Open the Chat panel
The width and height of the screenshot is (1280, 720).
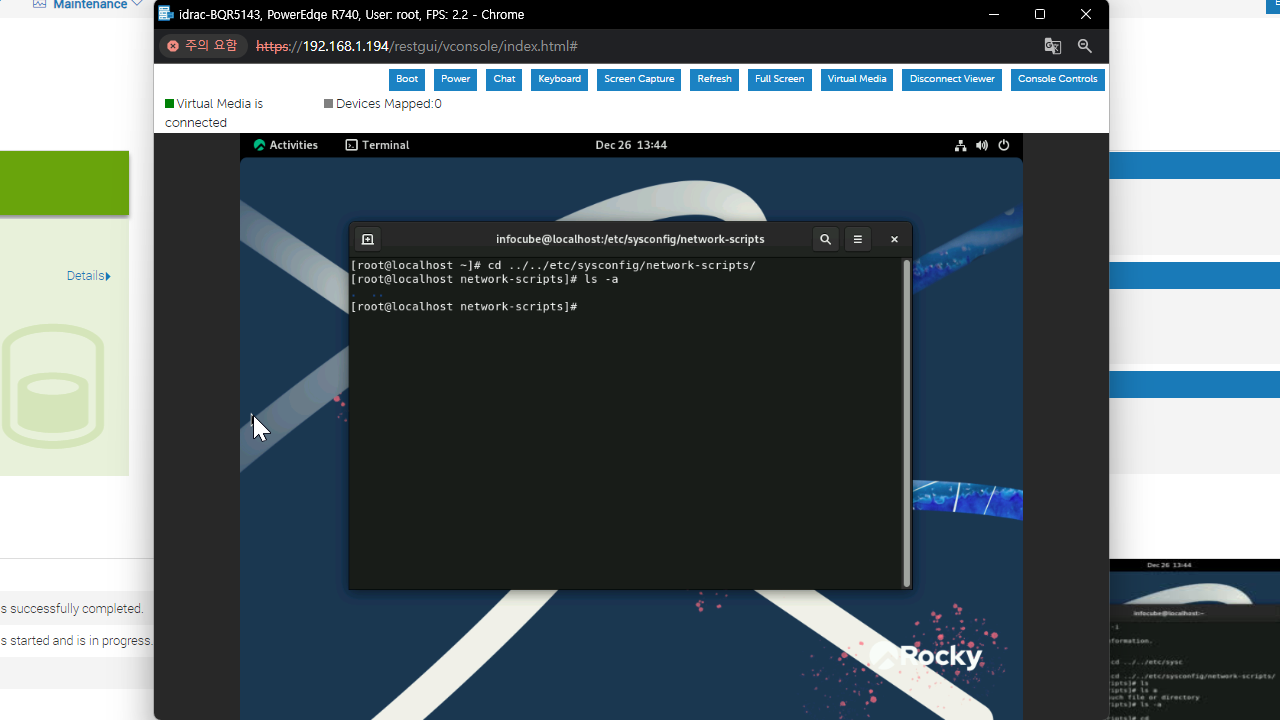click(x=504, y=79)
